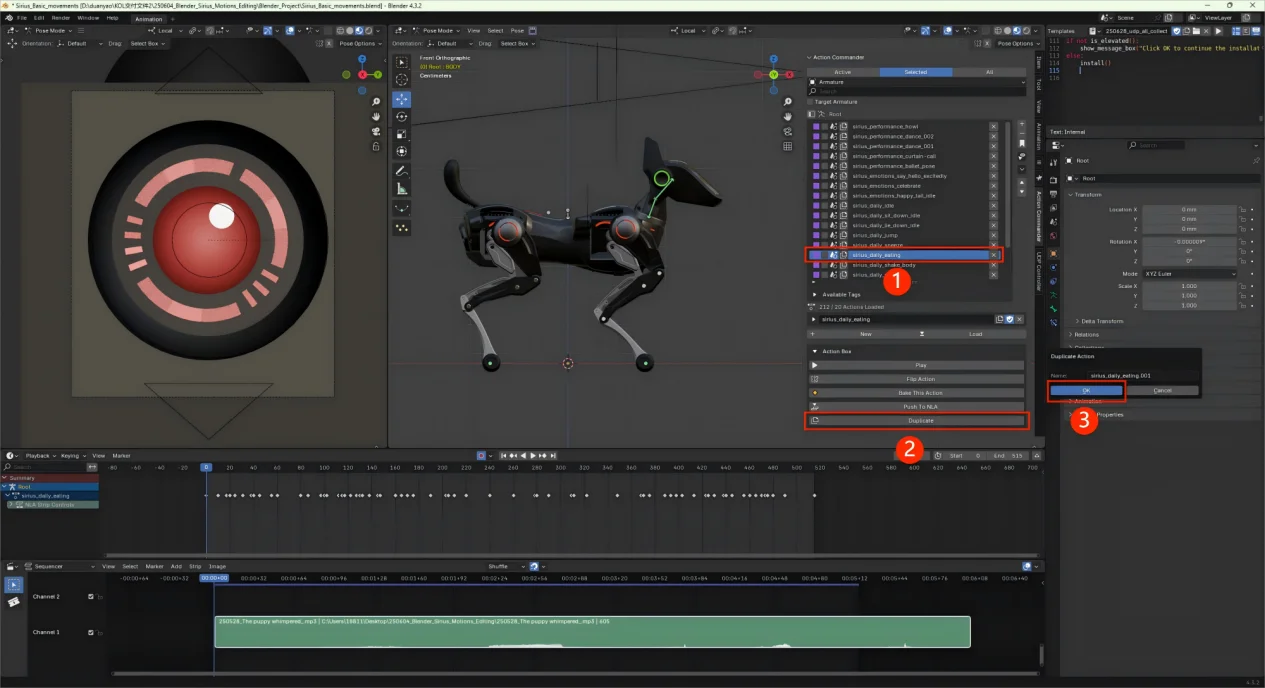The width and height of the screenshot is (1265, 688).
Task: Cancel the Duplicate Action dialog
Action: [1162, 390]
